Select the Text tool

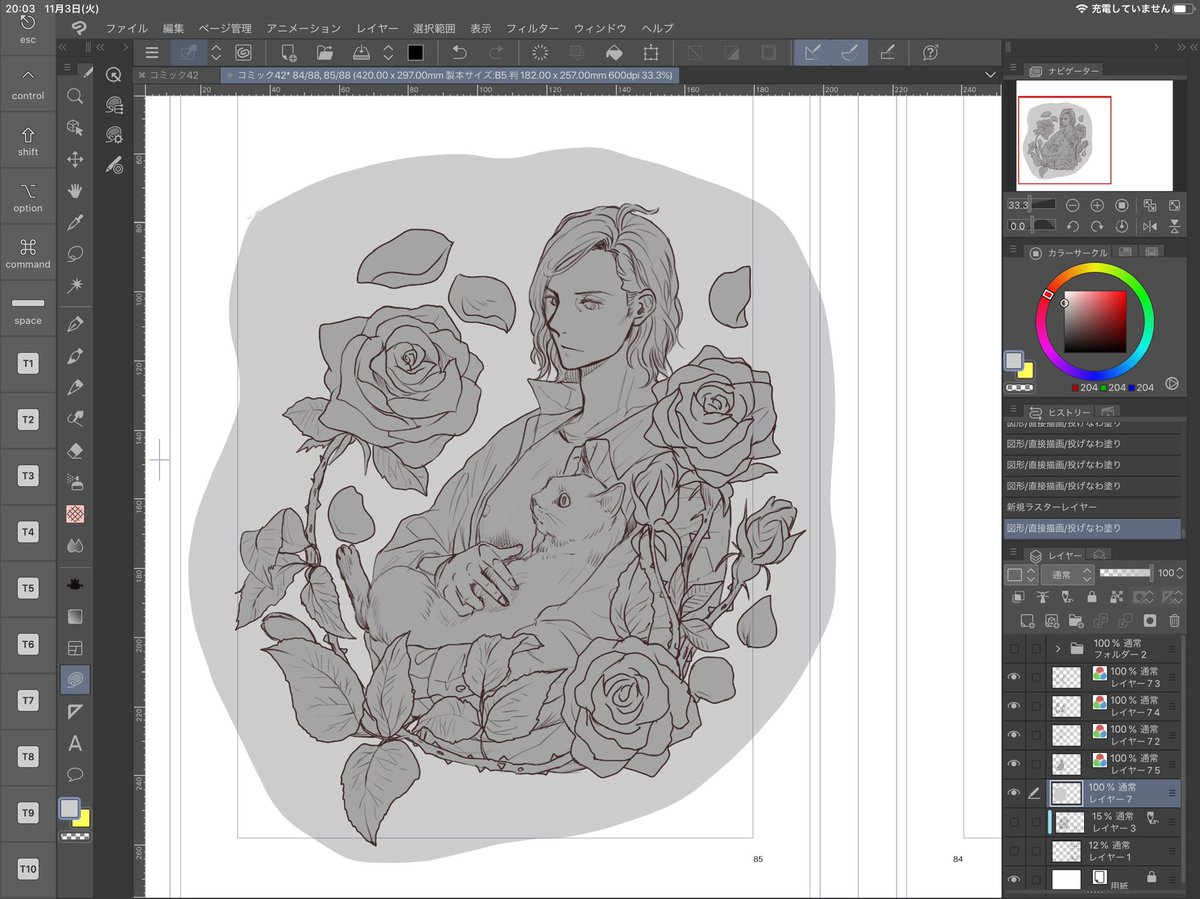tap(74, 743)
